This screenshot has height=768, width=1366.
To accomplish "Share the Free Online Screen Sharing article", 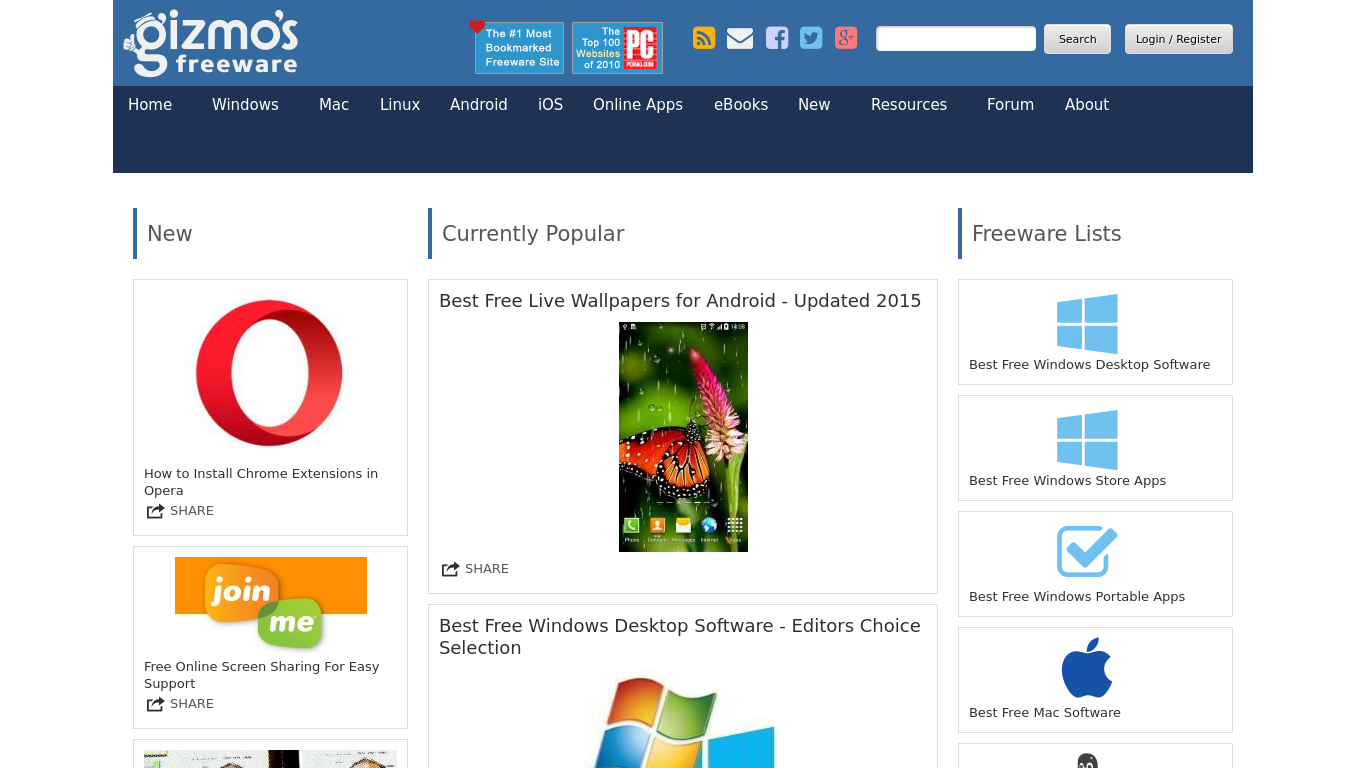I will point(180,704).
